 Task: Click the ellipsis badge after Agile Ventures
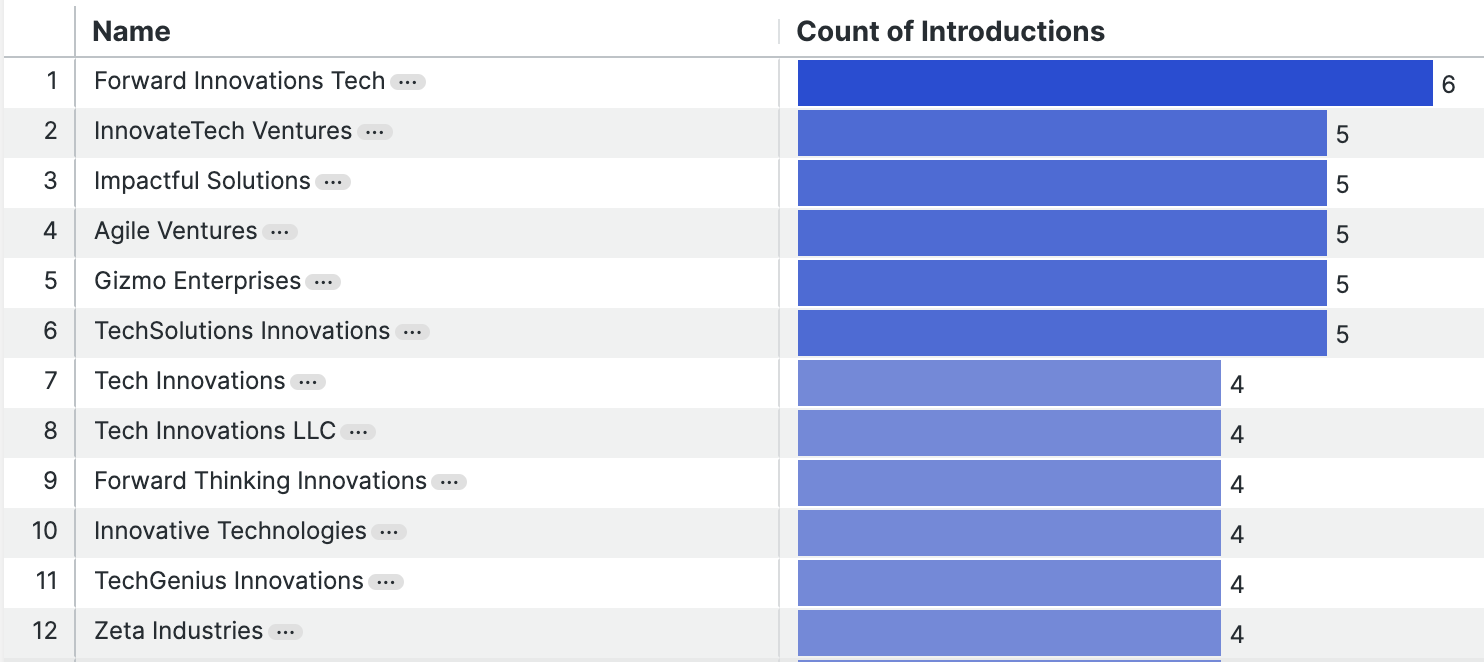pos(280,232)
